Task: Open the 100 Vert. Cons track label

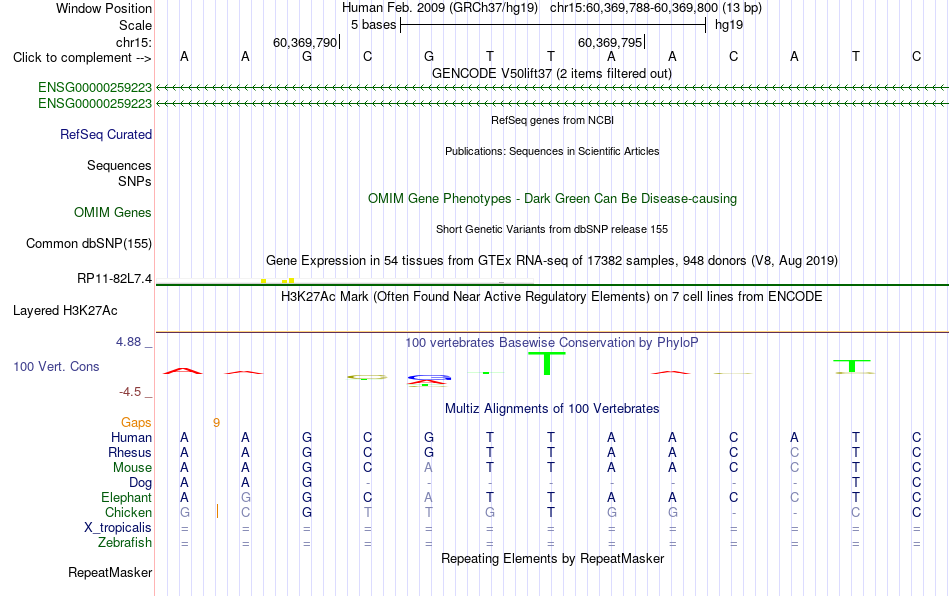Action: 56,366
